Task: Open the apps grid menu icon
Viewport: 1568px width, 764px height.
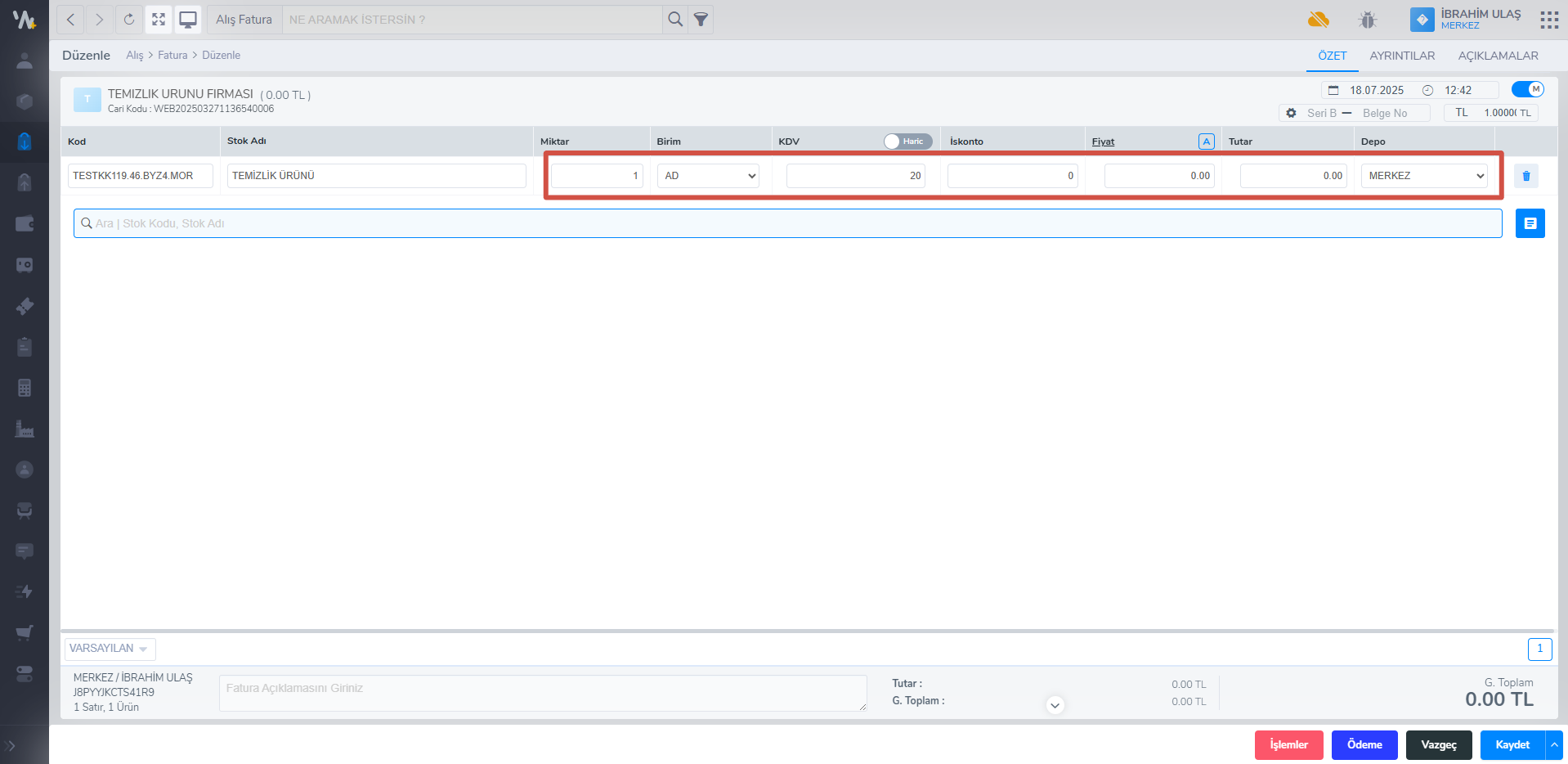Action: click(1548, 20)
